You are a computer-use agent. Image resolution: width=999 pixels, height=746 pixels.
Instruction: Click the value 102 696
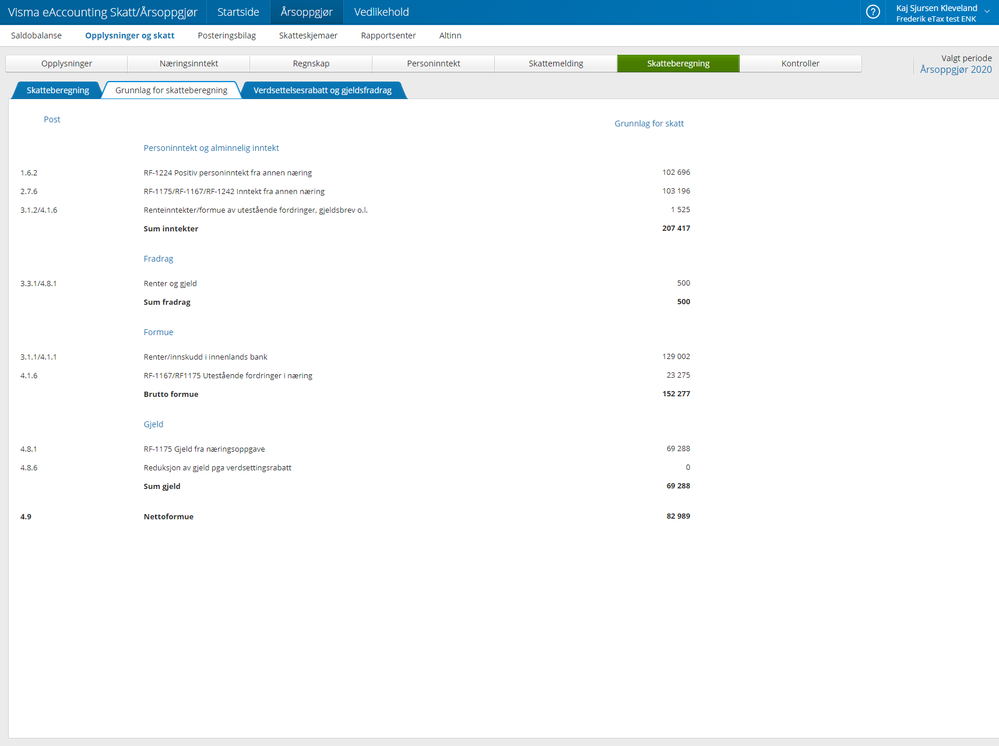pos(676,172)
